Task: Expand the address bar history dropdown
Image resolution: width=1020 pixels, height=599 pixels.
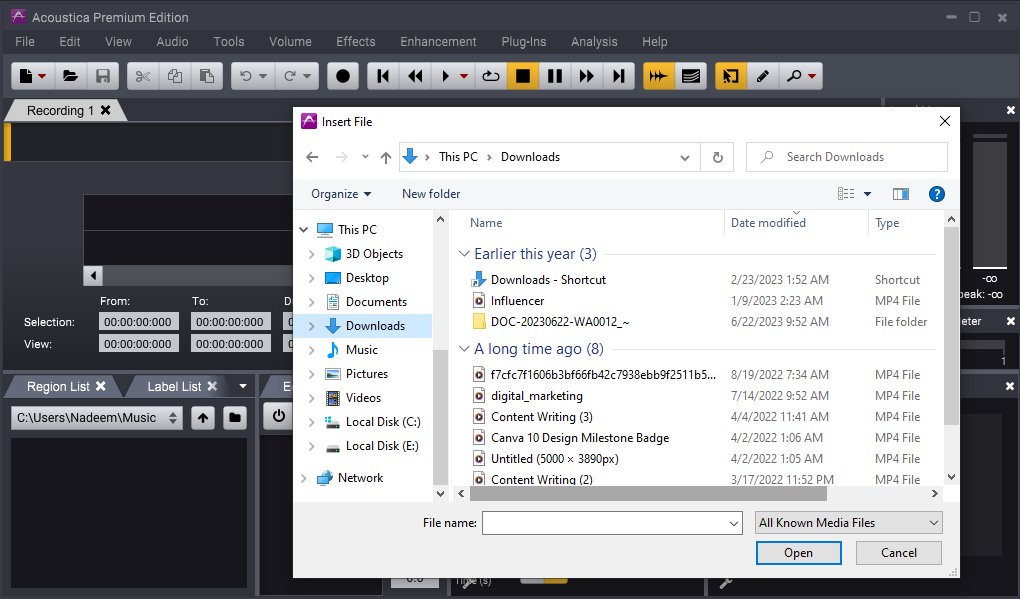Action: pos(685,157)
